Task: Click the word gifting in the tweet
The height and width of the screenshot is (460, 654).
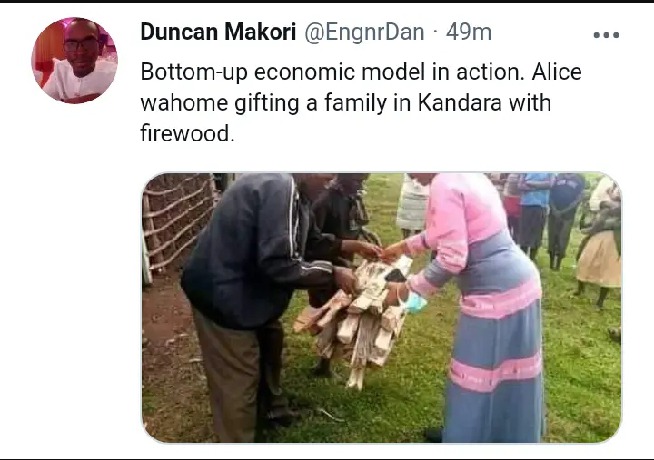Action: click(267, 103)
